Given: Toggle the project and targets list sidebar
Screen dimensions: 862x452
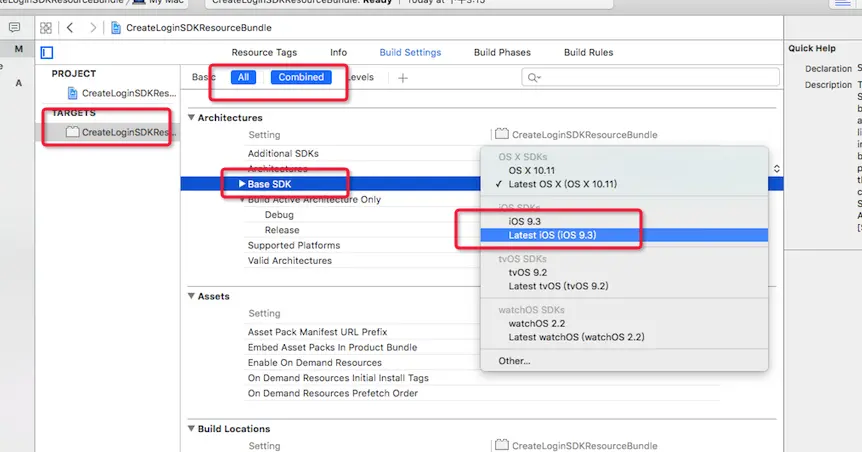Looking at the screenshot, I should [x=47, y=53].
